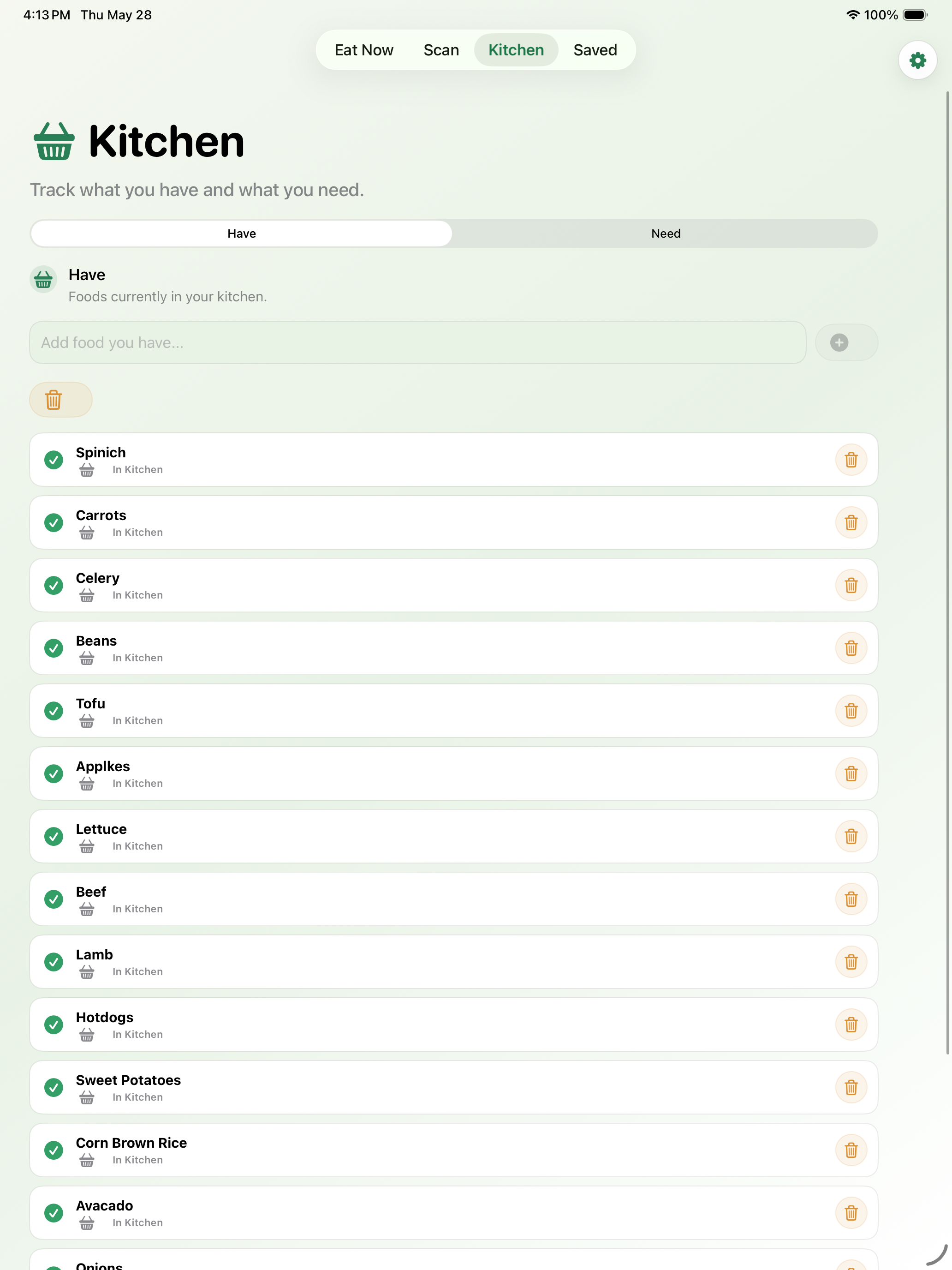Remove Carrots using its trash icon
Screen dimensions: 952x1270
pyautogui.click(x=851, y=522)
